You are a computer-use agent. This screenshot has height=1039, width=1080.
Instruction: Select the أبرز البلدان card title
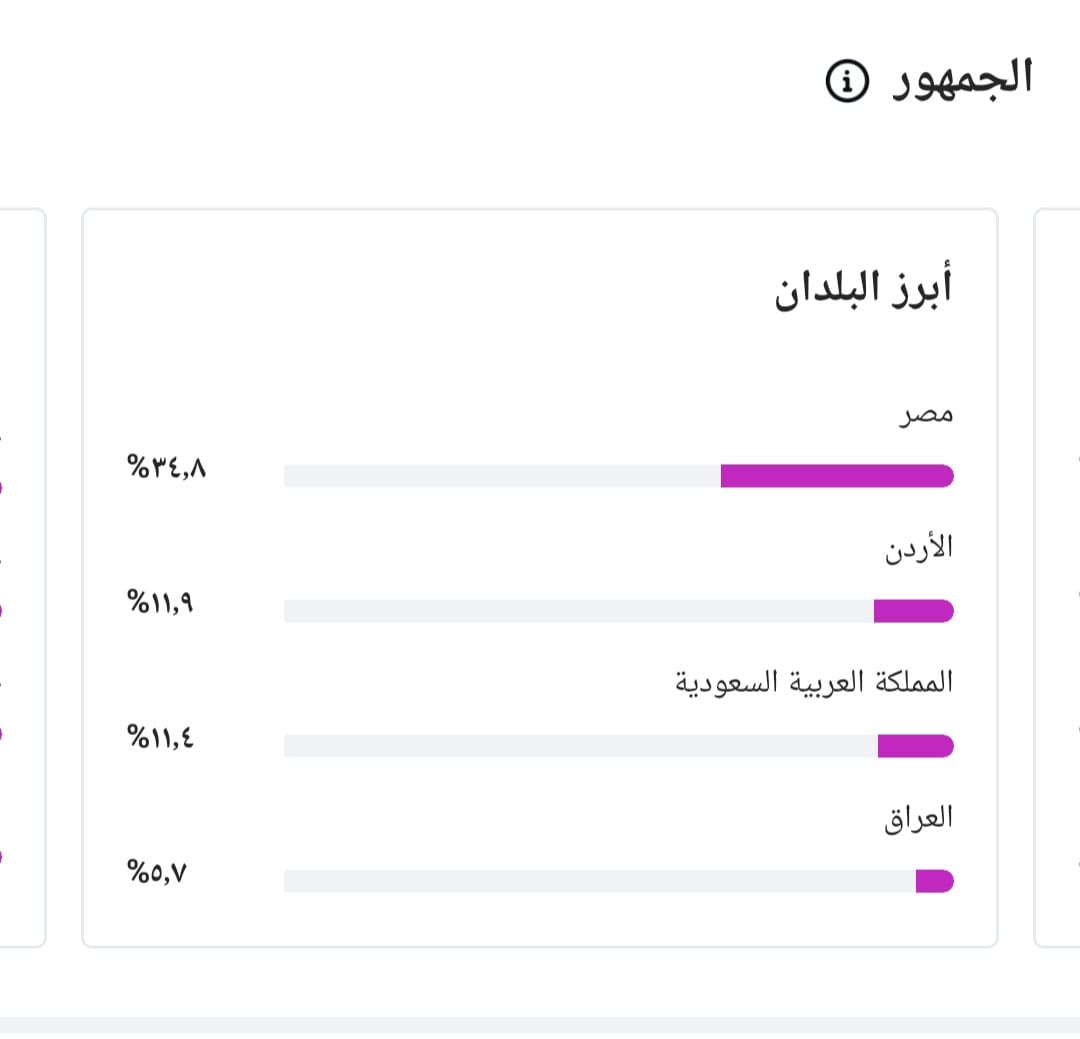[x=863, y=288]
